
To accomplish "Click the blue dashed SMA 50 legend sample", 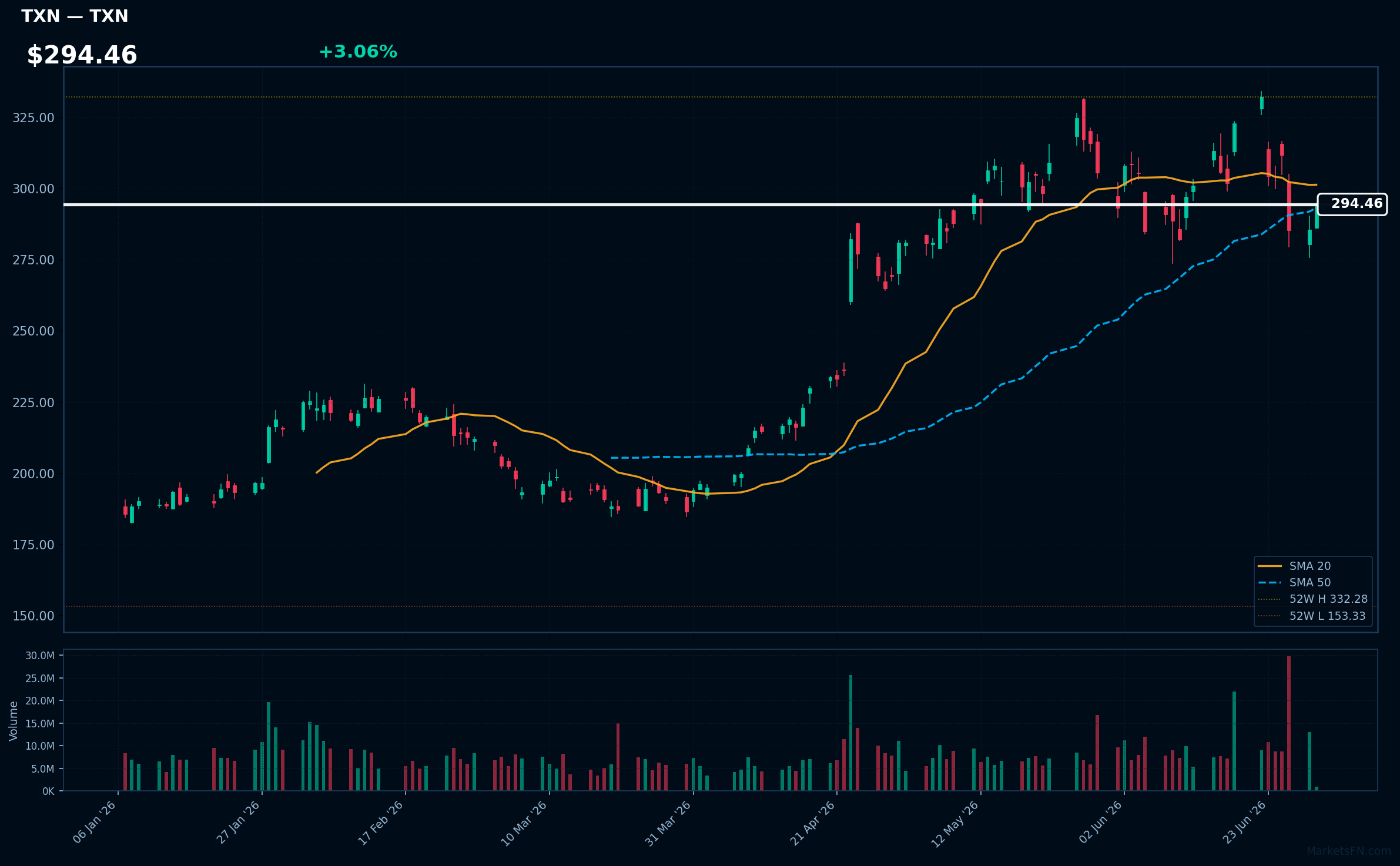I will click(x=1270, y=582).
